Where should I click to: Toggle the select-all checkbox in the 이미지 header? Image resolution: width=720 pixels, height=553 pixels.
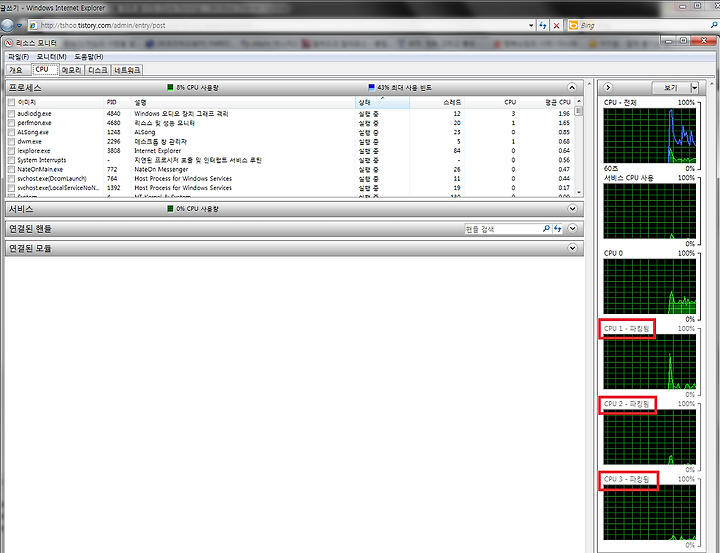click(11, 102)
